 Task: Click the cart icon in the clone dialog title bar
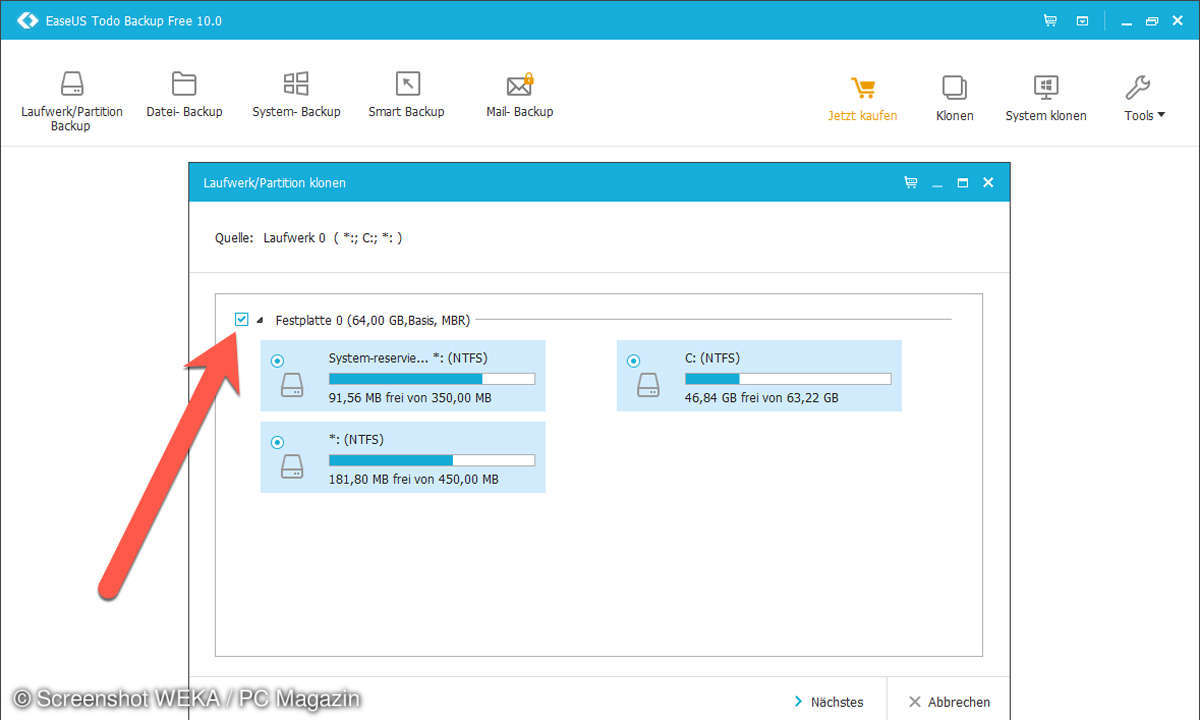pyautogui.click(x=910, y=183)
